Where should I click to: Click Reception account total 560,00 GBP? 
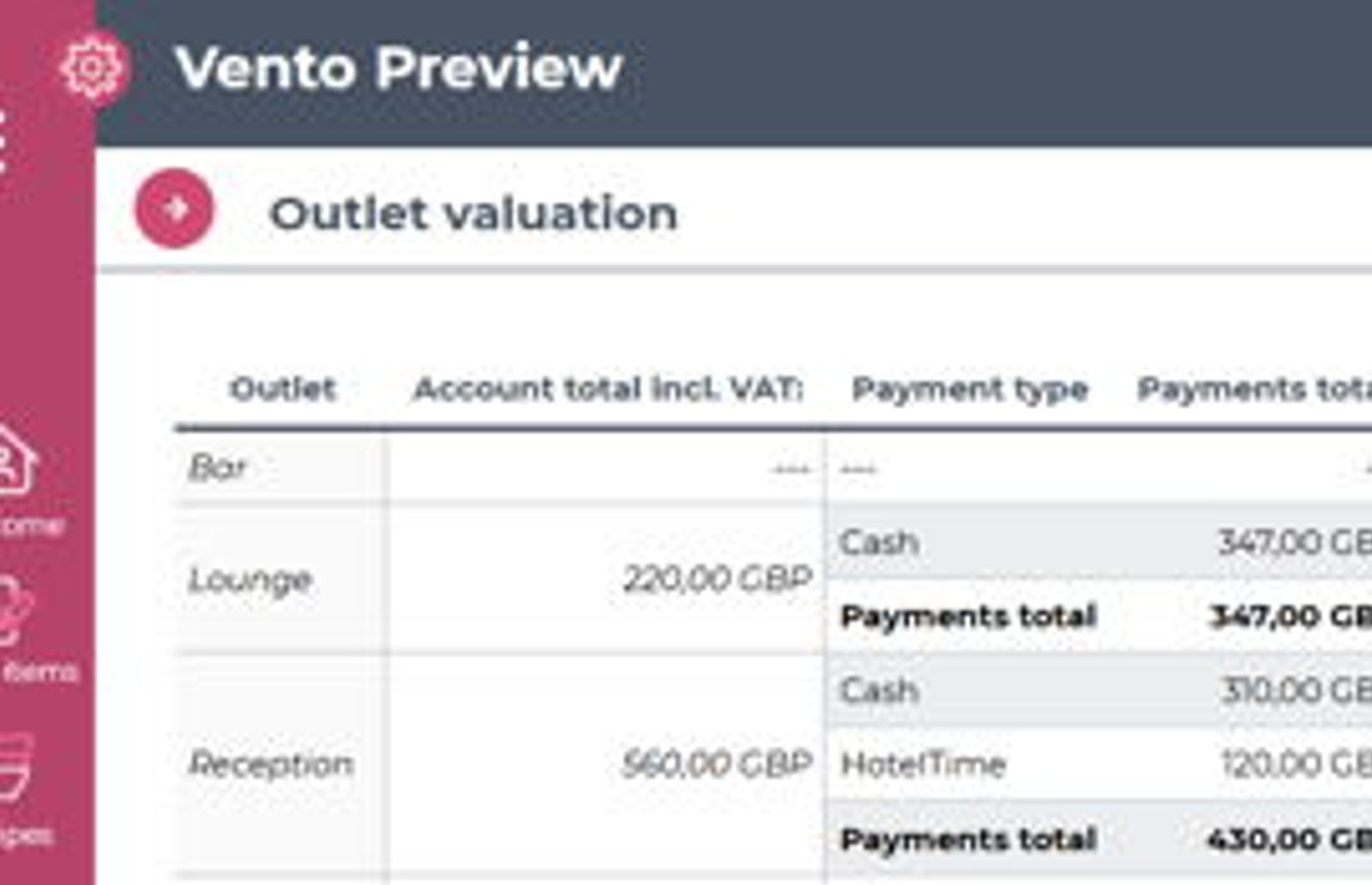point(717,763)
